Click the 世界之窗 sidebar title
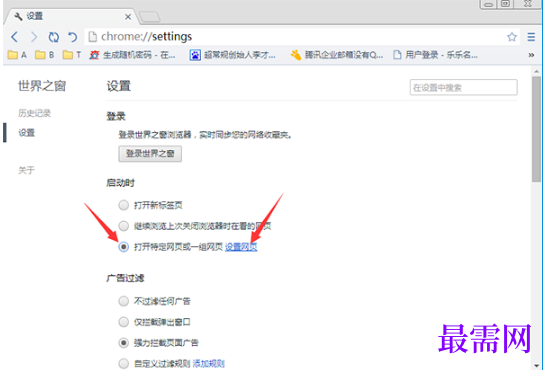Image resolution: width=550 pixels, height=370 pixels. coord(42,86)
